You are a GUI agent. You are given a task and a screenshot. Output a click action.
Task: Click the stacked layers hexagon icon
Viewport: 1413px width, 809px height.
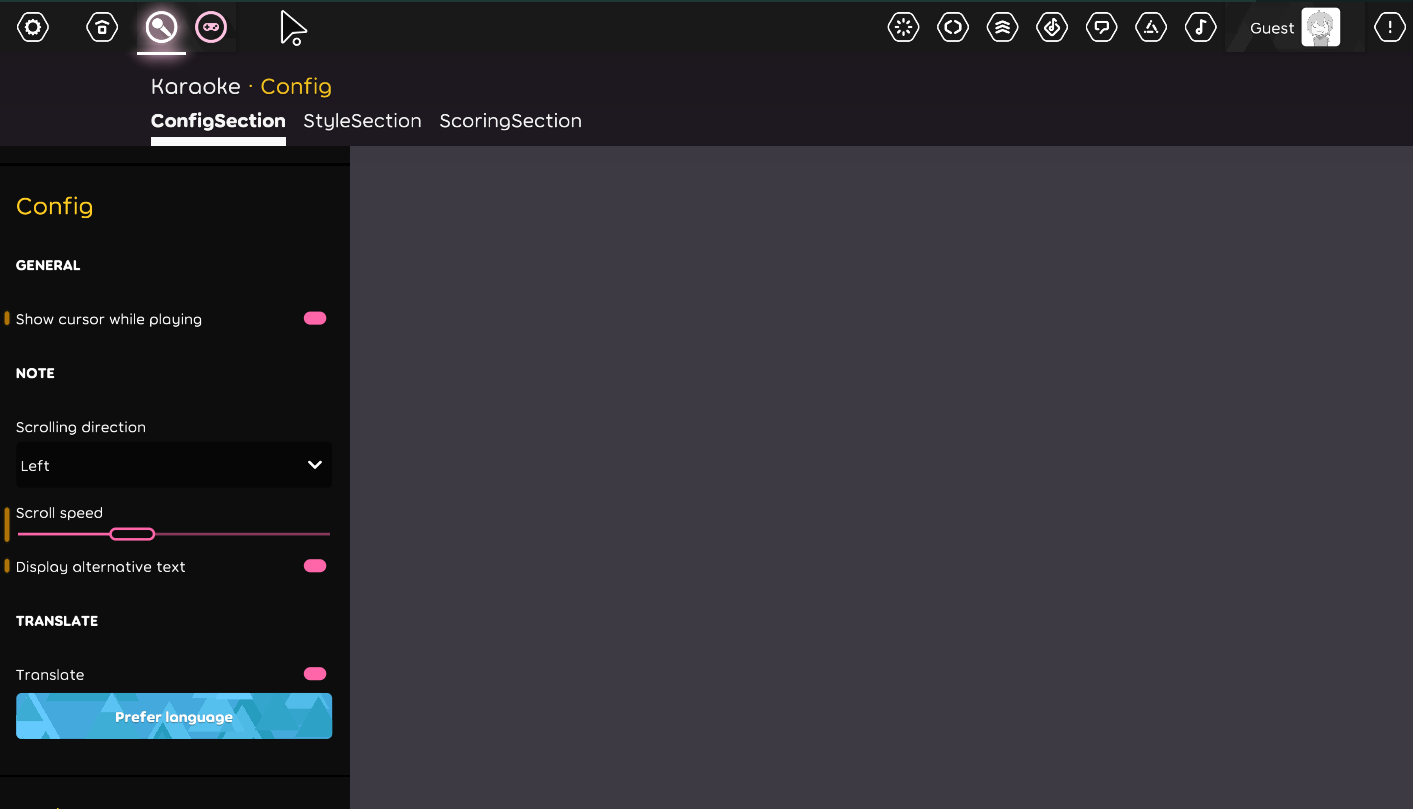pyautogui.click(x=1002, y=27)
